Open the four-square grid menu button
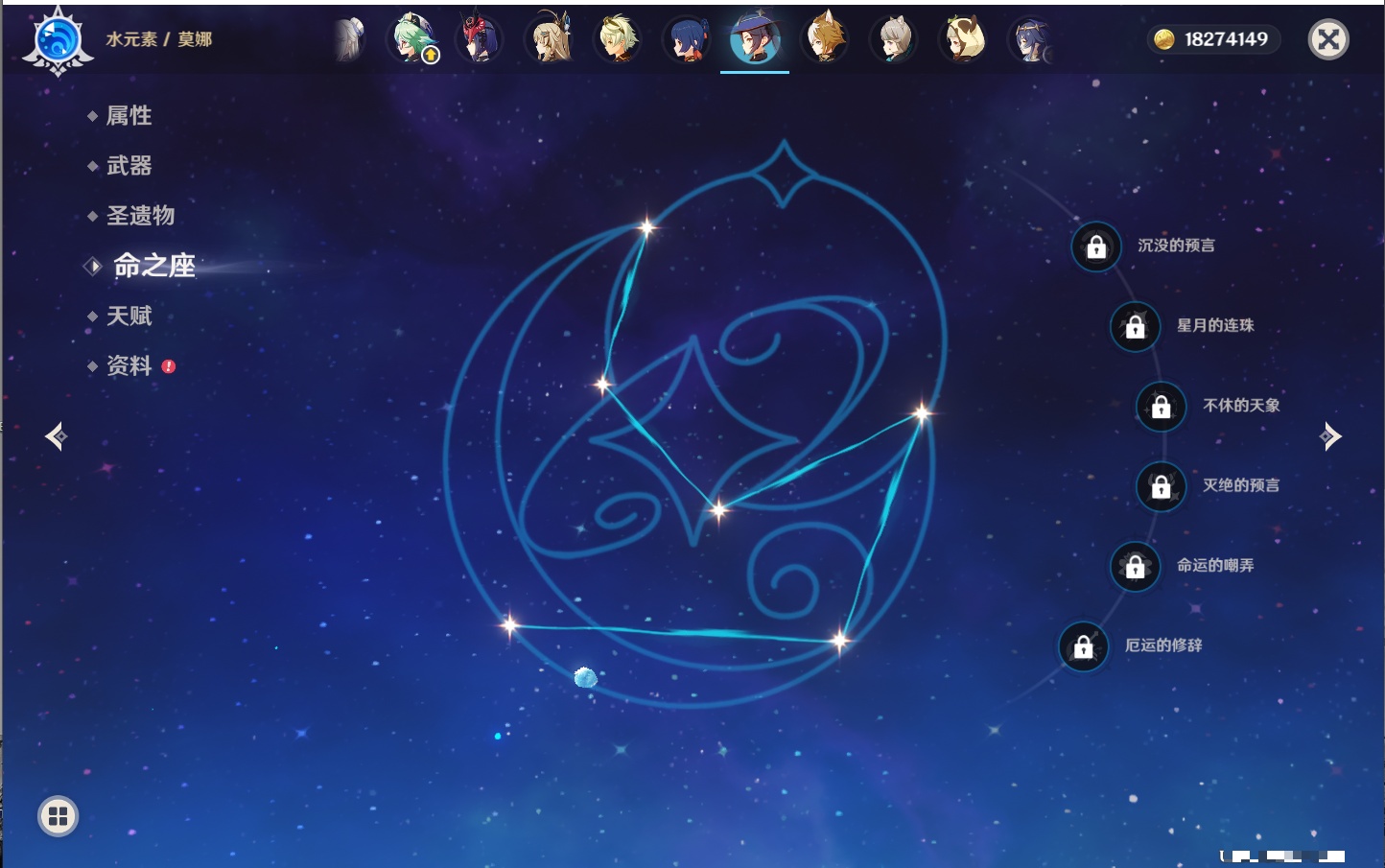This screenshot has height=868, width=1385. point(58,816)
